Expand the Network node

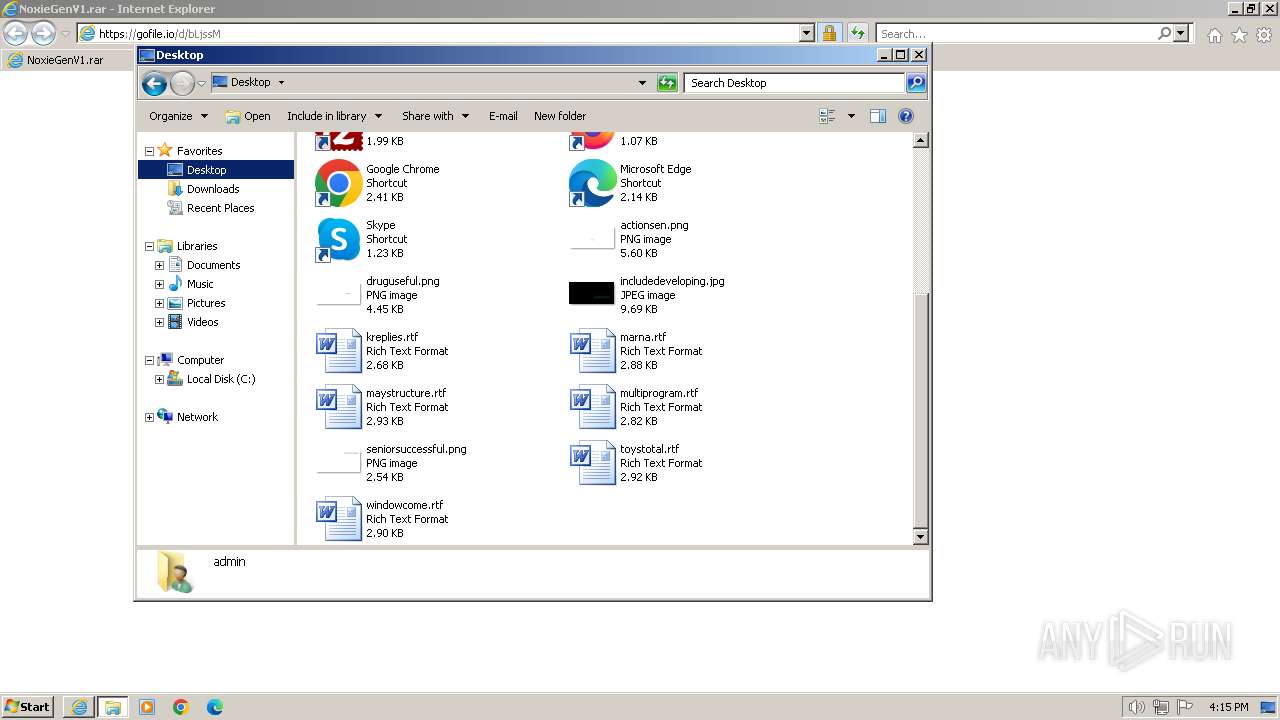tap(150, 418)
